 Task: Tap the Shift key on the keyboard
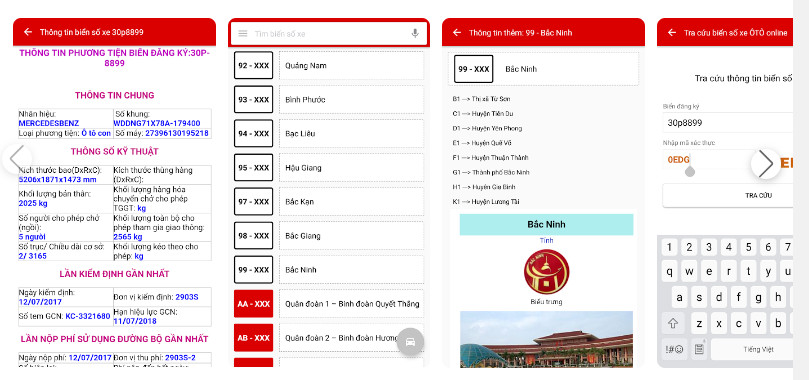[673, 323]
